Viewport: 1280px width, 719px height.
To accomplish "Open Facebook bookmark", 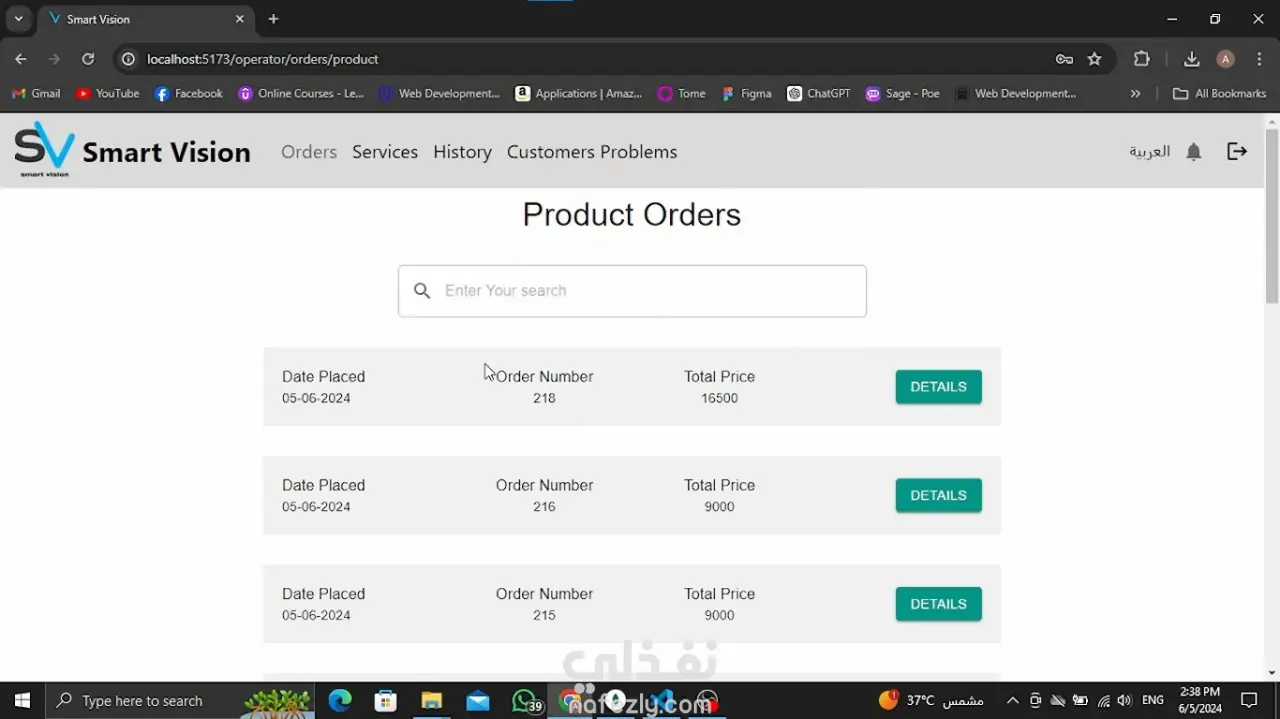I will [x=188, y=93].
